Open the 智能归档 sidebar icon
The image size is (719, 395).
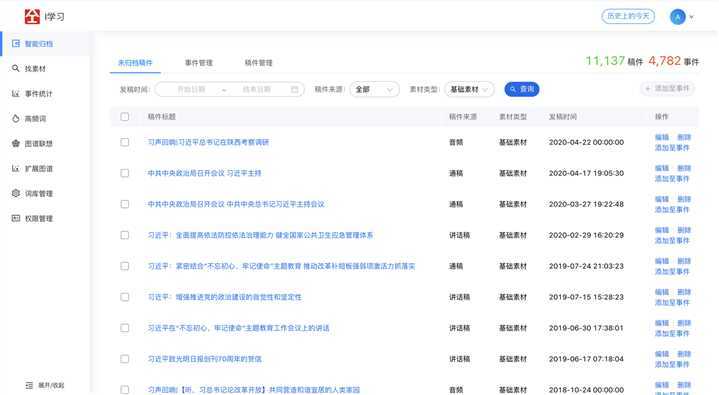click(16, 44)
